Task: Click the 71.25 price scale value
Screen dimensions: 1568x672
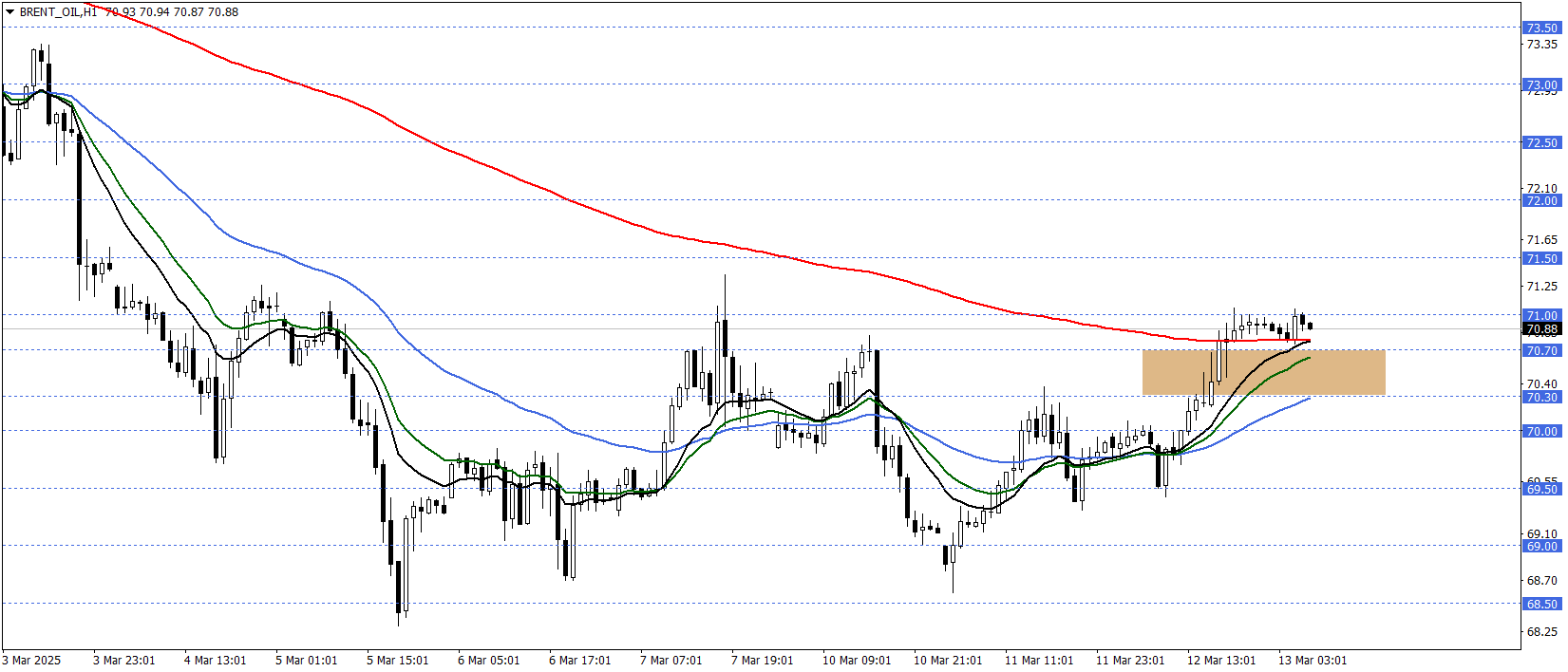Action: 1542,287
